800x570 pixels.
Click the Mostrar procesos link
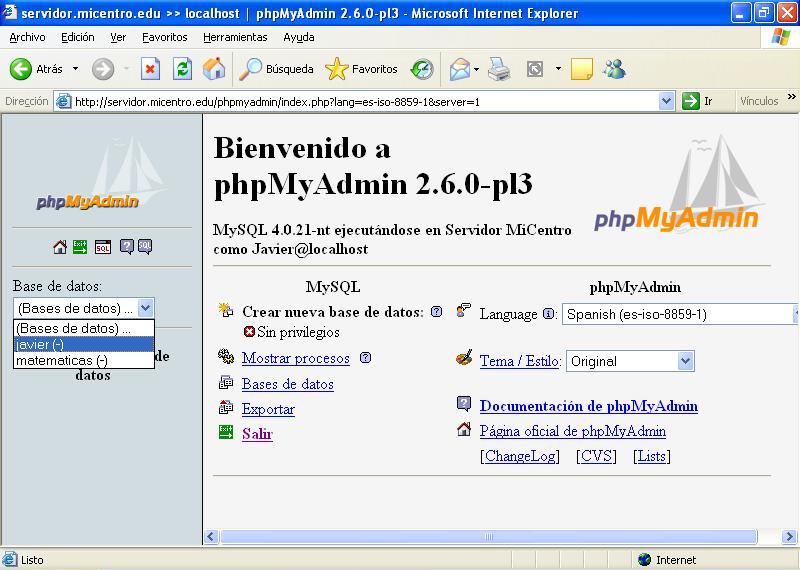tap(295, 358)
